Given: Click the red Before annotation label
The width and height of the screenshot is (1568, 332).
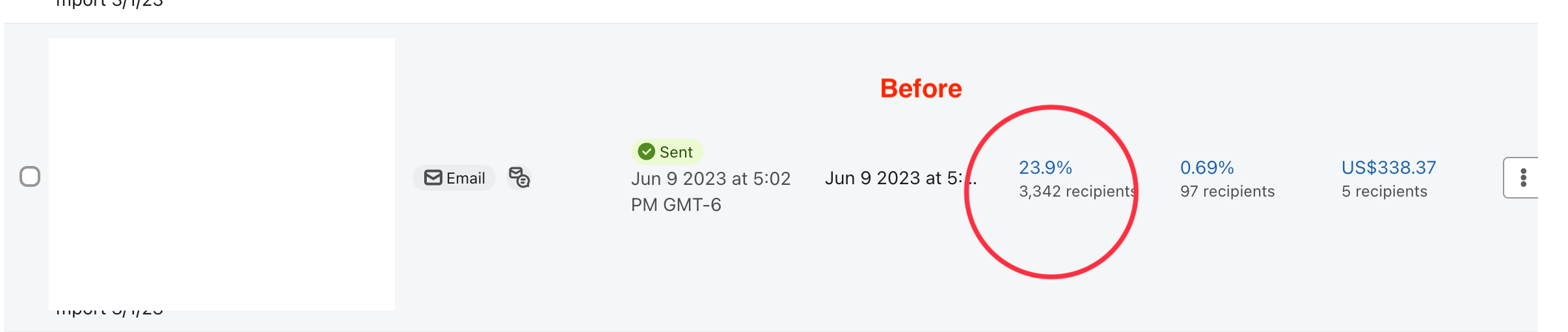Looking at the screenshot, I should (921, 89).
